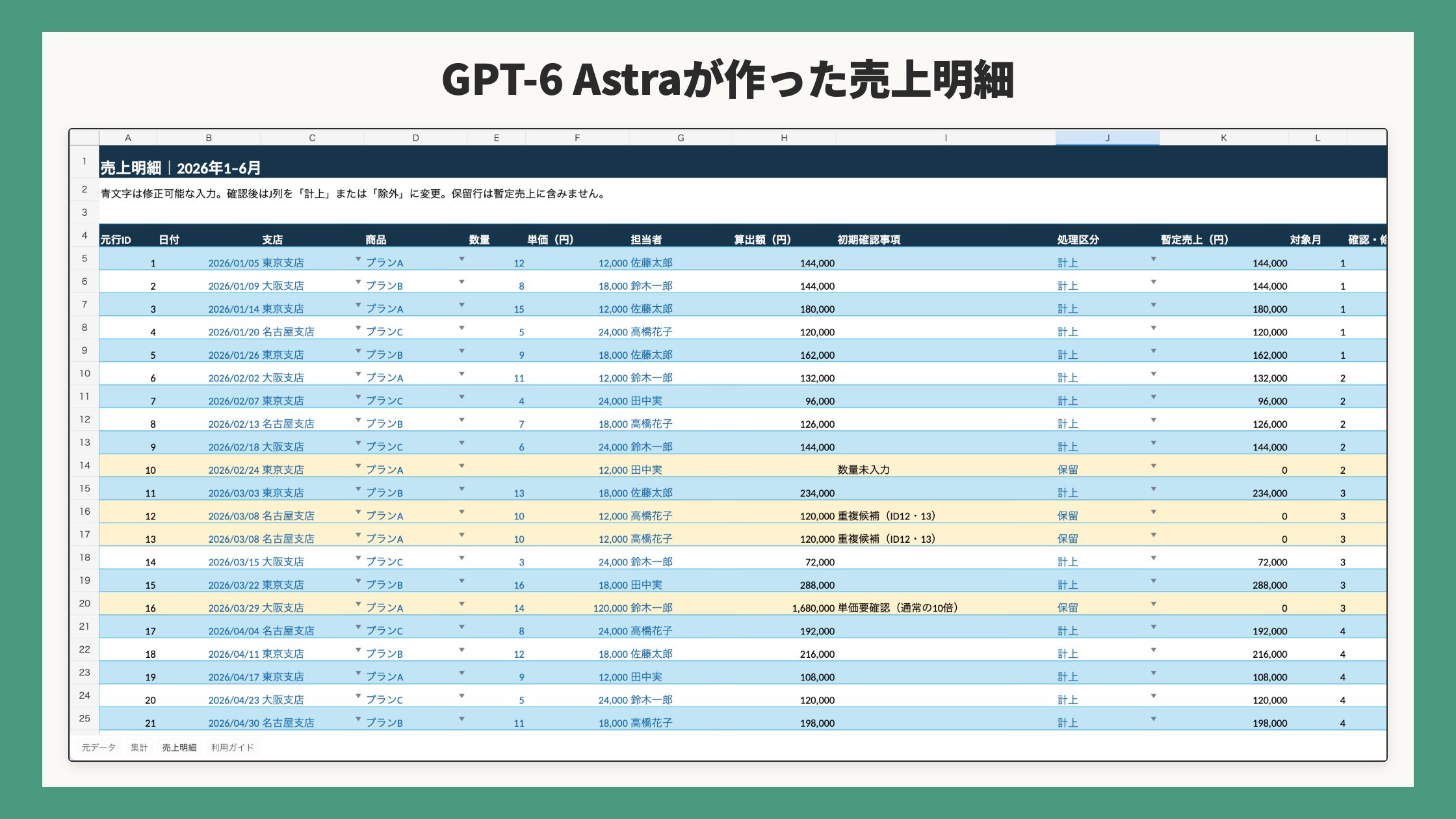
Task: Open 処理区分 dropdown on the 数量未入力 row
Action: tap(1153, 466)
